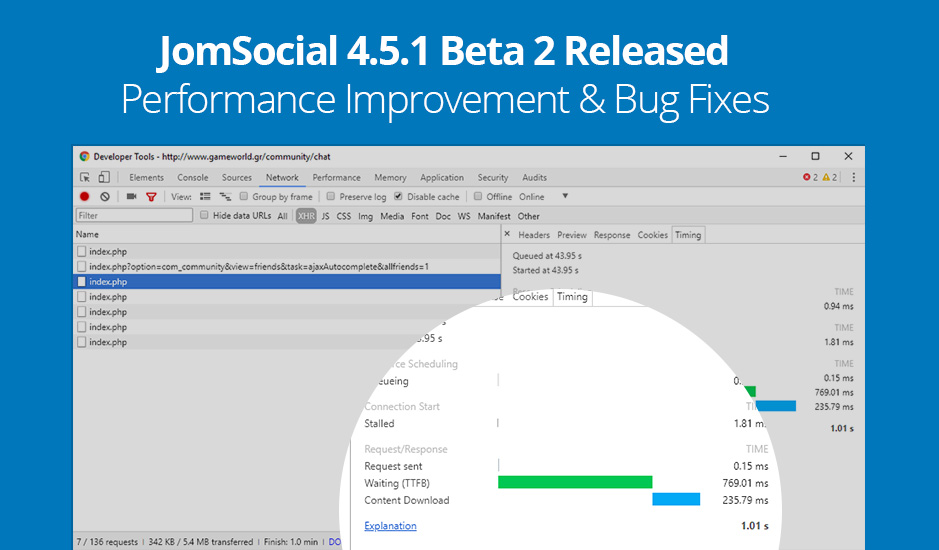Viewport: 939px width, 550px height.
Task: Show request Headers tab
Action: (x=534, y=235)
